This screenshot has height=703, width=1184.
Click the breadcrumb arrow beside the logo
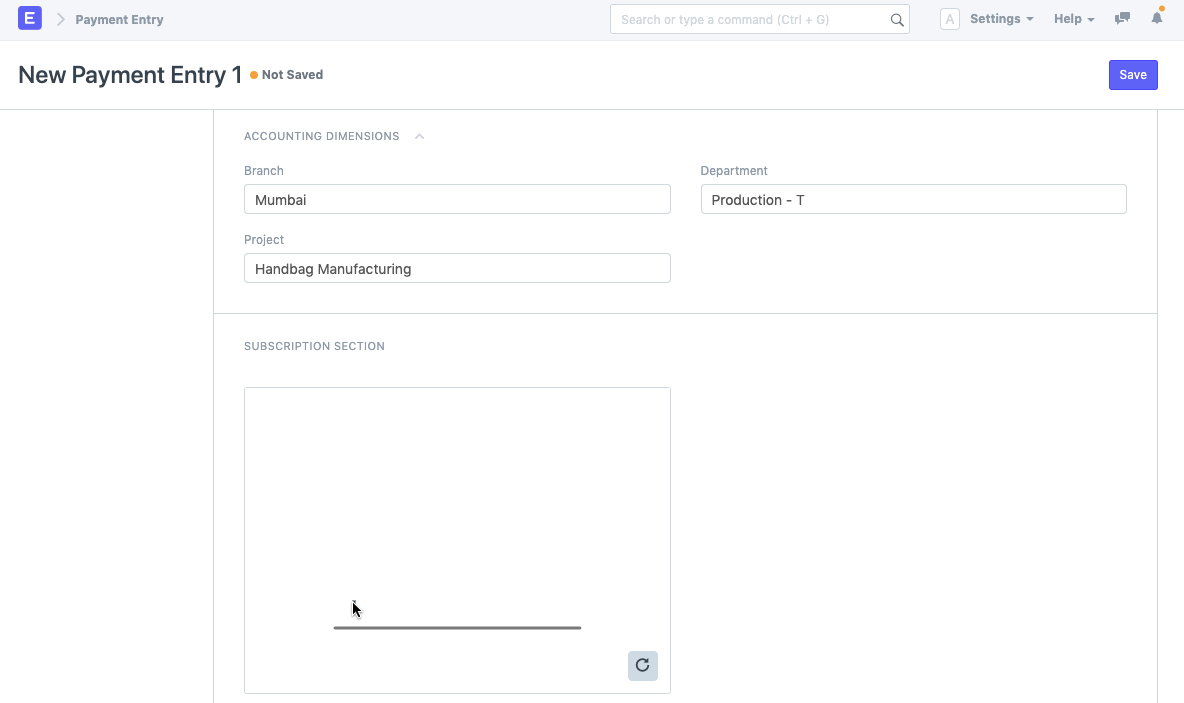[60, 19]
